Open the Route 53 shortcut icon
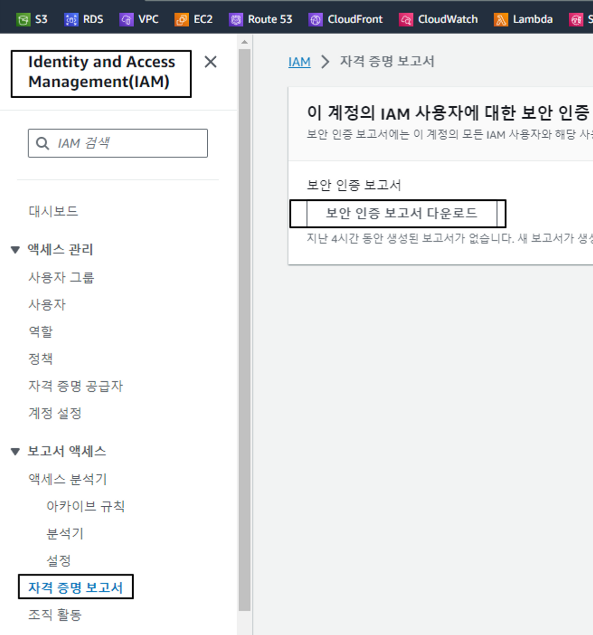This screenshot has height=635, width=593. click(x=236, y=19)
